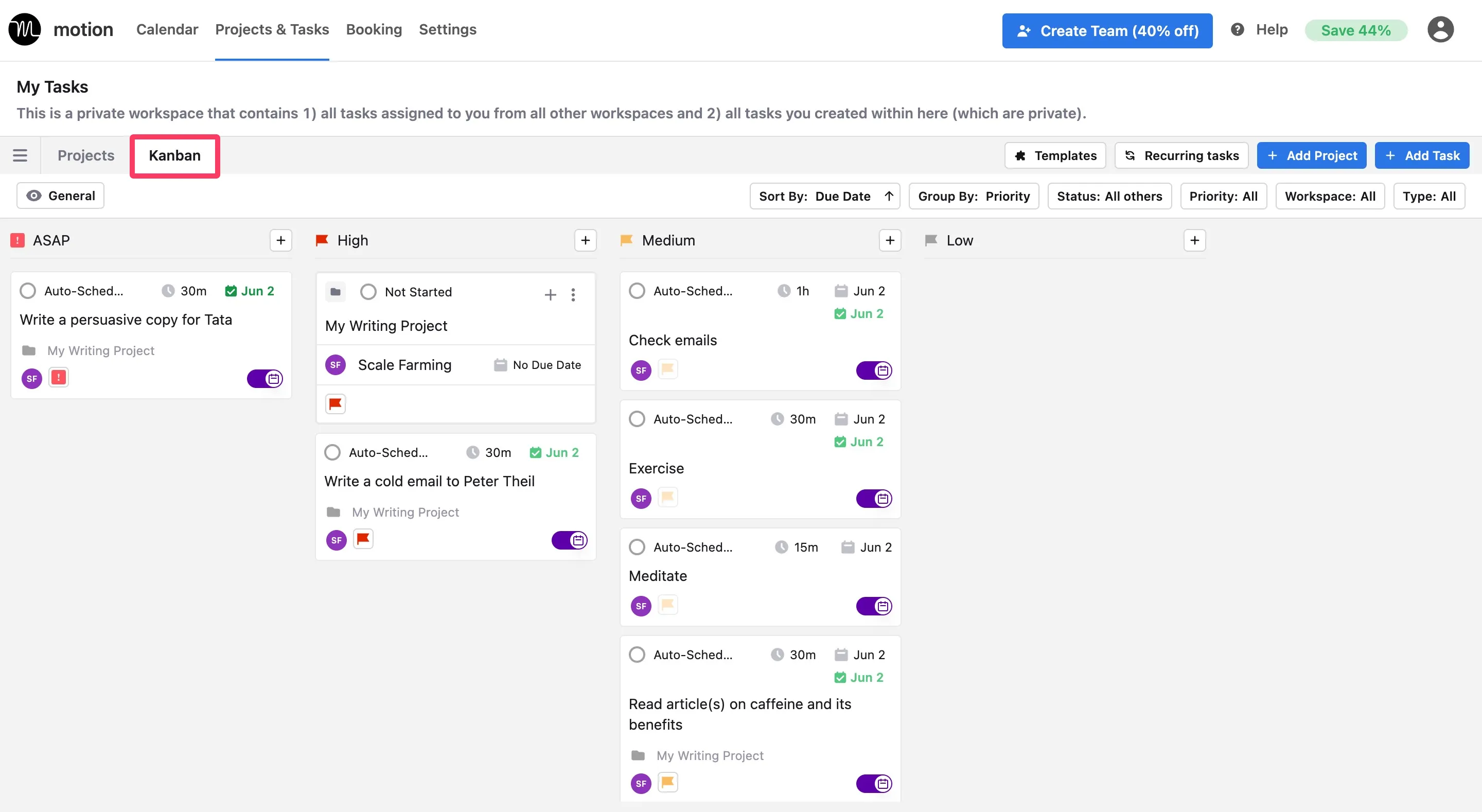Open the user profile avatar menu
The image size is (1482, 812).
[x=1440, y=29]
